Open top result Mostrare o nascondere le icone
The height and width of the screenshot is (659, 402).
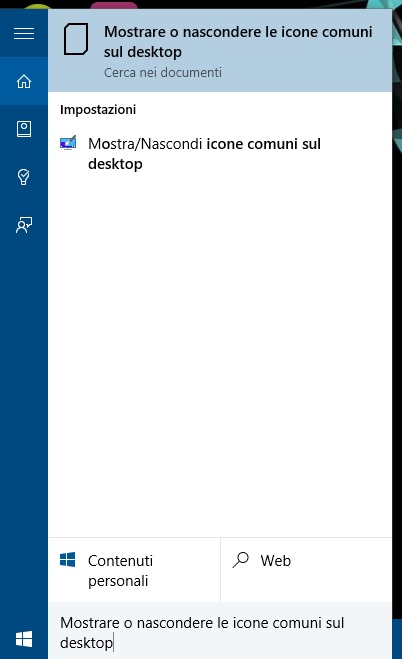[x=220, y=50]
